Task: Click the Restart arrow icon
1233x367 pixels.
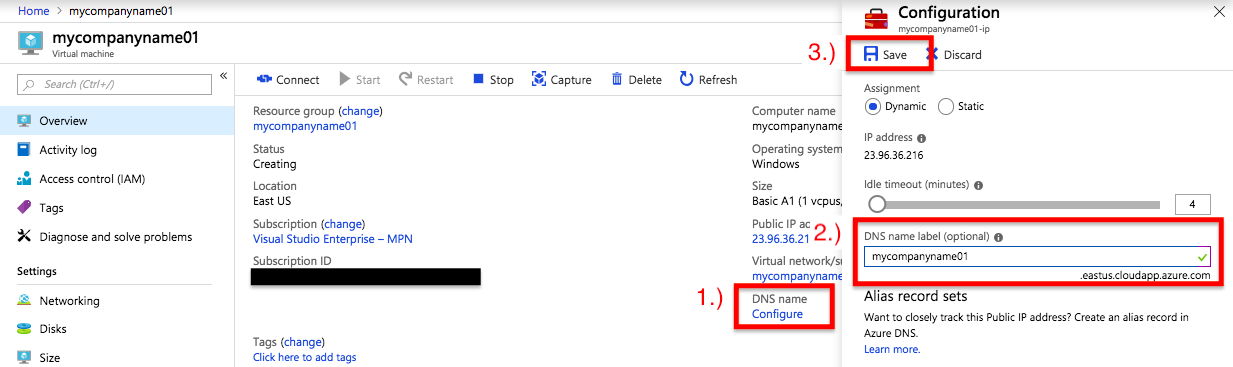Action: 405,79
